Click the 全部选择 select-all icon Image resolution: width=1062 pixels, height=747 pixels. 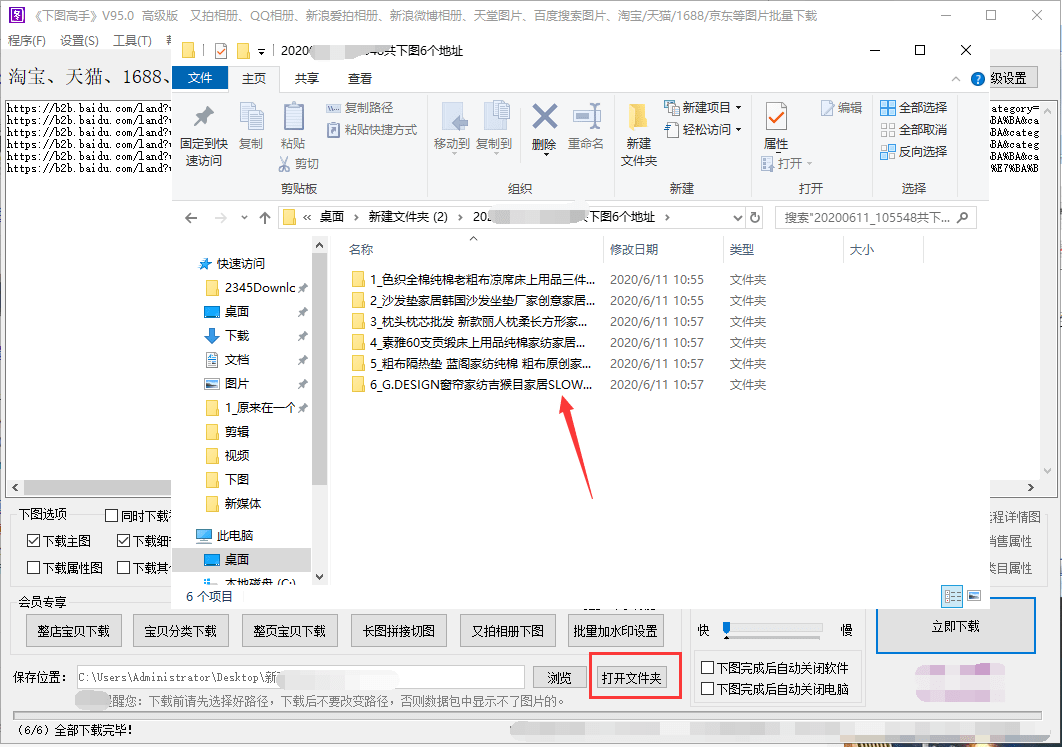(x=890, y=107)
